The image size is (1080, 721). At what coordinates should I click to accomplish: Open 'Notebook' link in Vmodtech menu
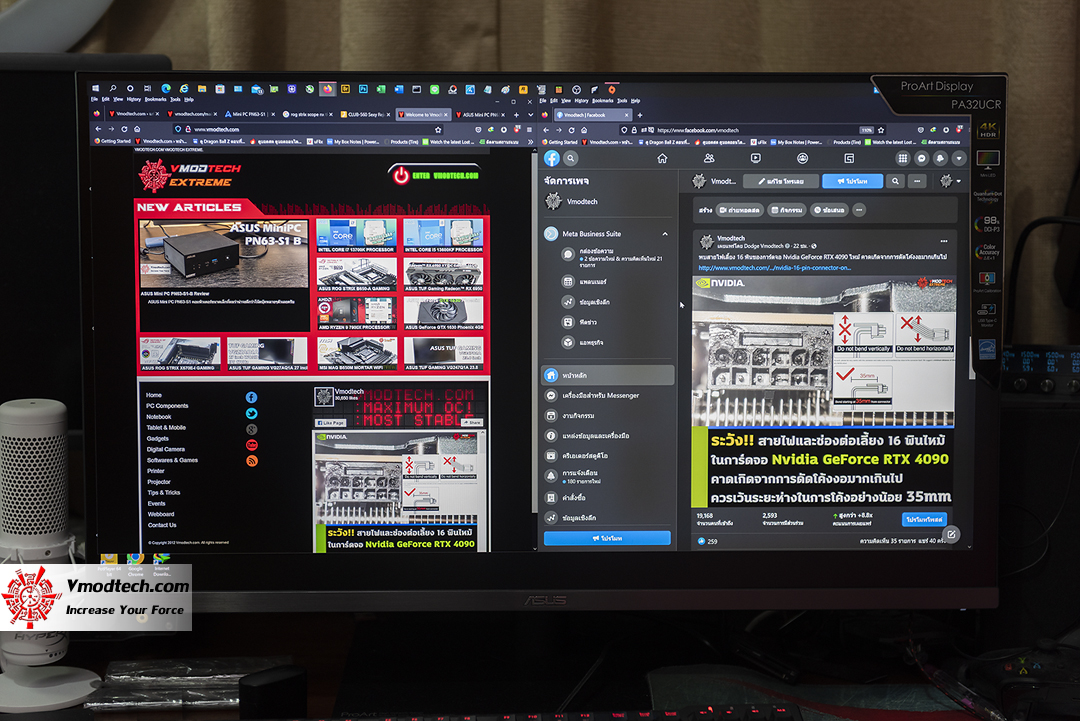click(x=158, y=417)
